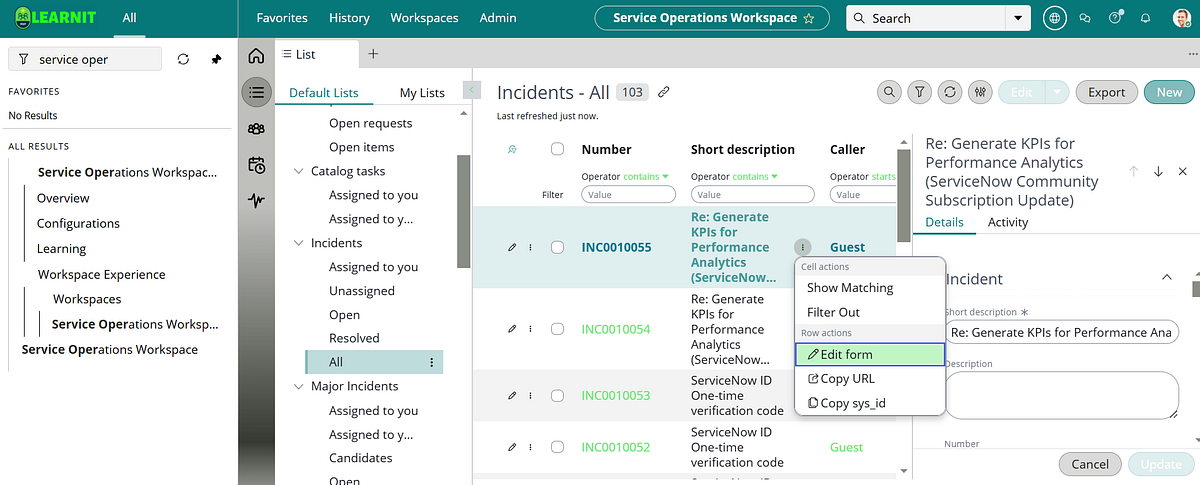
Task: Open the Edit button dropdown arrow
Action: [1057, 92]
